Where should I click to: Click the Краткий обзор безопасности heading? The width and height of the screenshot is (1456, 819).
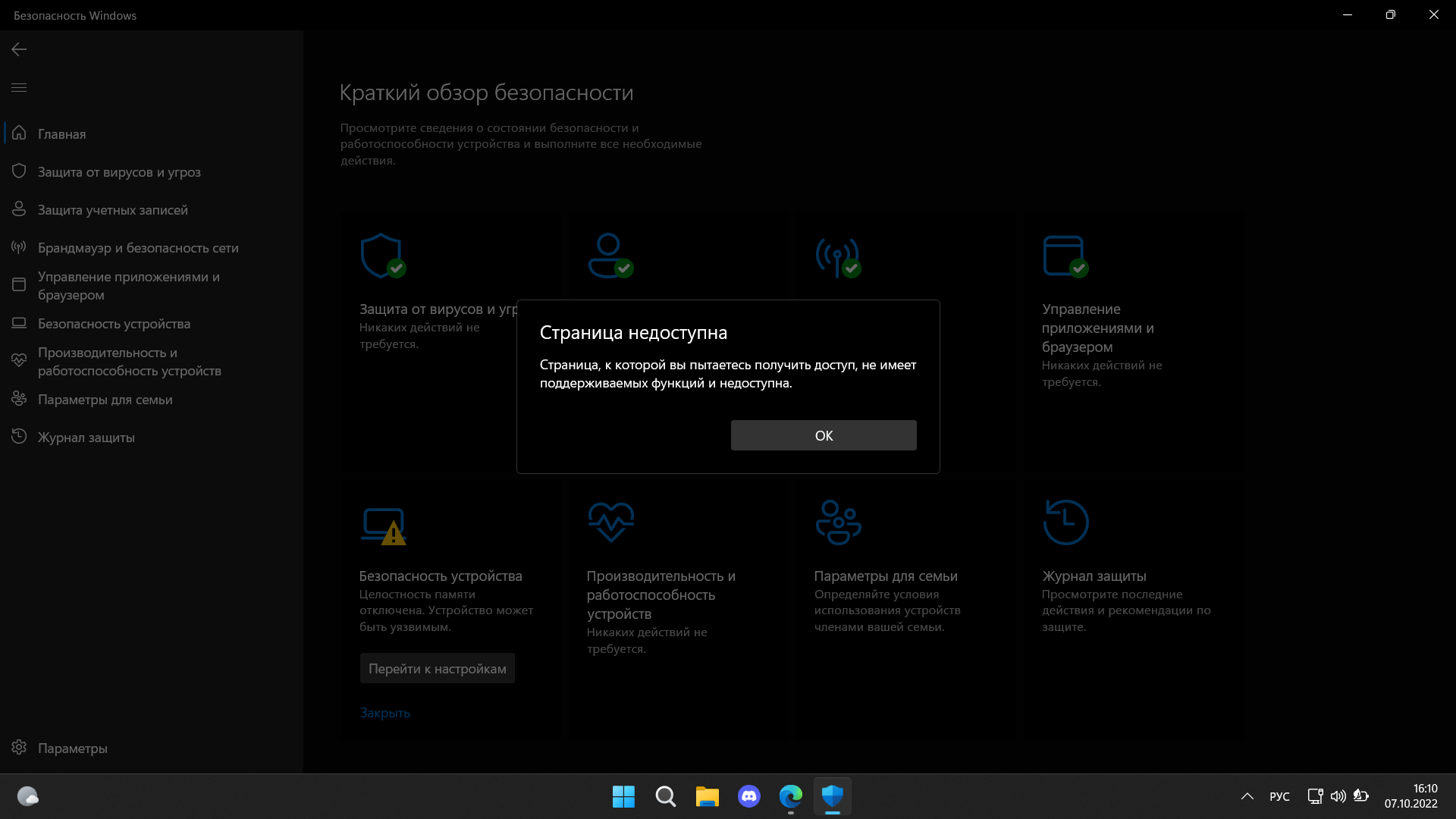[486, 93]
